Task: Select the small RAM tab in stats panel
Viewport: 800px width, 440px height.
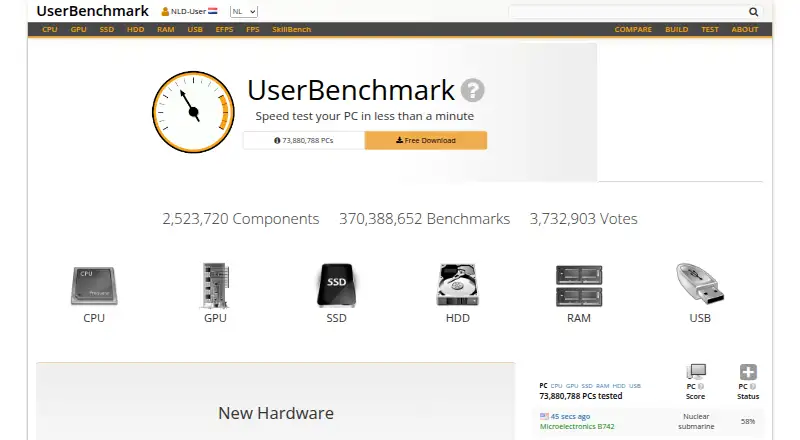Action: (x=603, y=385)
